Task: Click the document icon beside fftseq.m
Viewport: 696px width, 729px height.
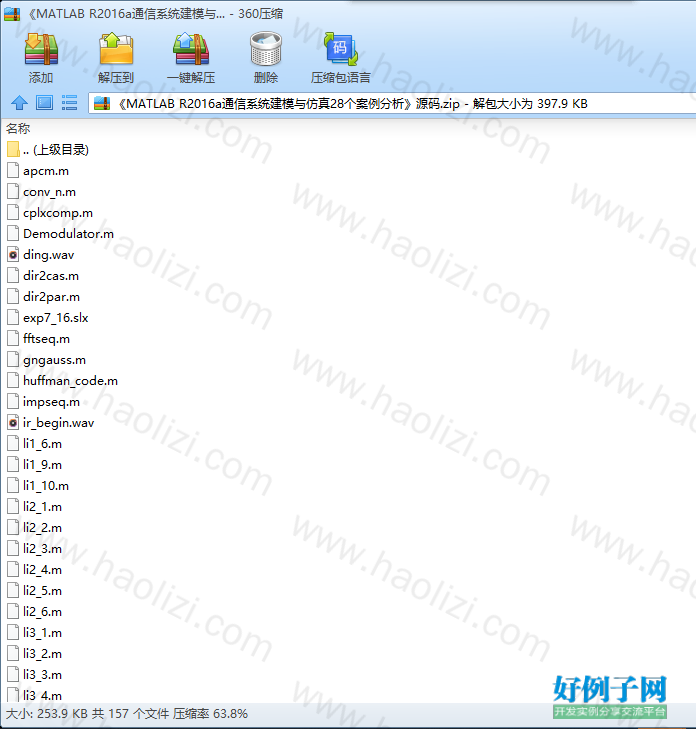Action: [13, 339]
